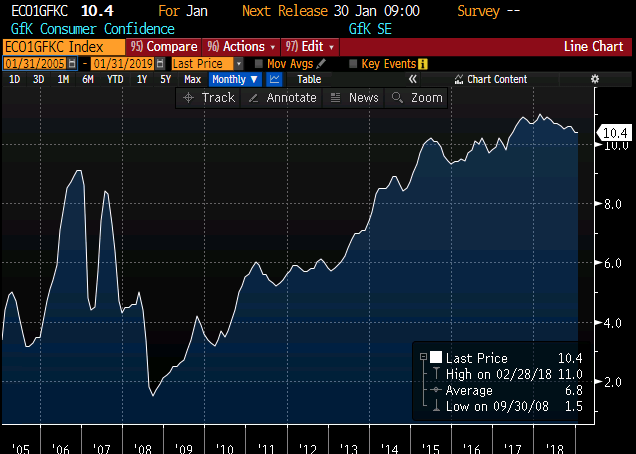Select the 1D range tab
The image size is (636, 454).
click(x=15, y=79)
